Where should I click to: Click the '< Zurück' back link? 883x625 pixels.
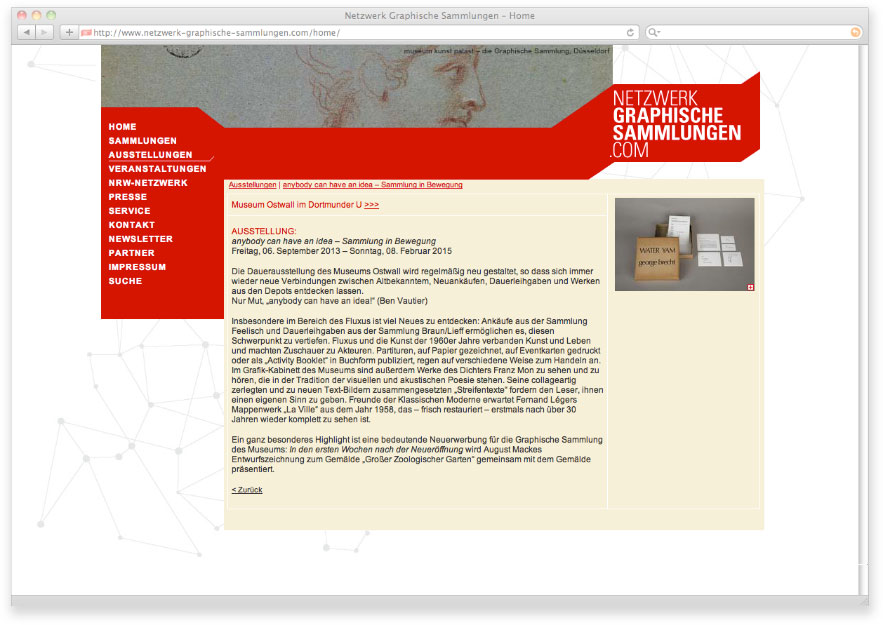point(247,490)
